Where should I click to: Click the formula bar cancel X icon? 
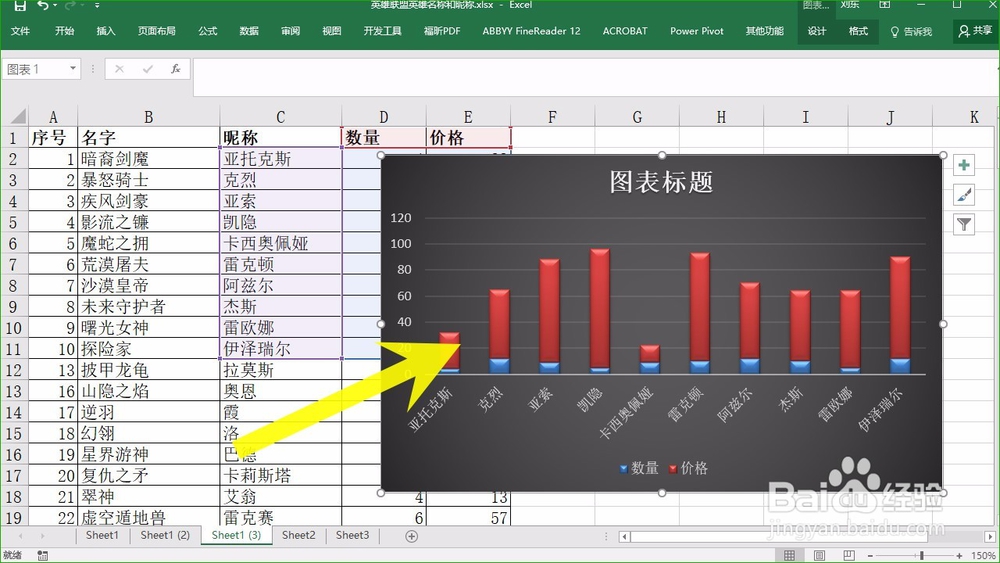pos(119,69)
